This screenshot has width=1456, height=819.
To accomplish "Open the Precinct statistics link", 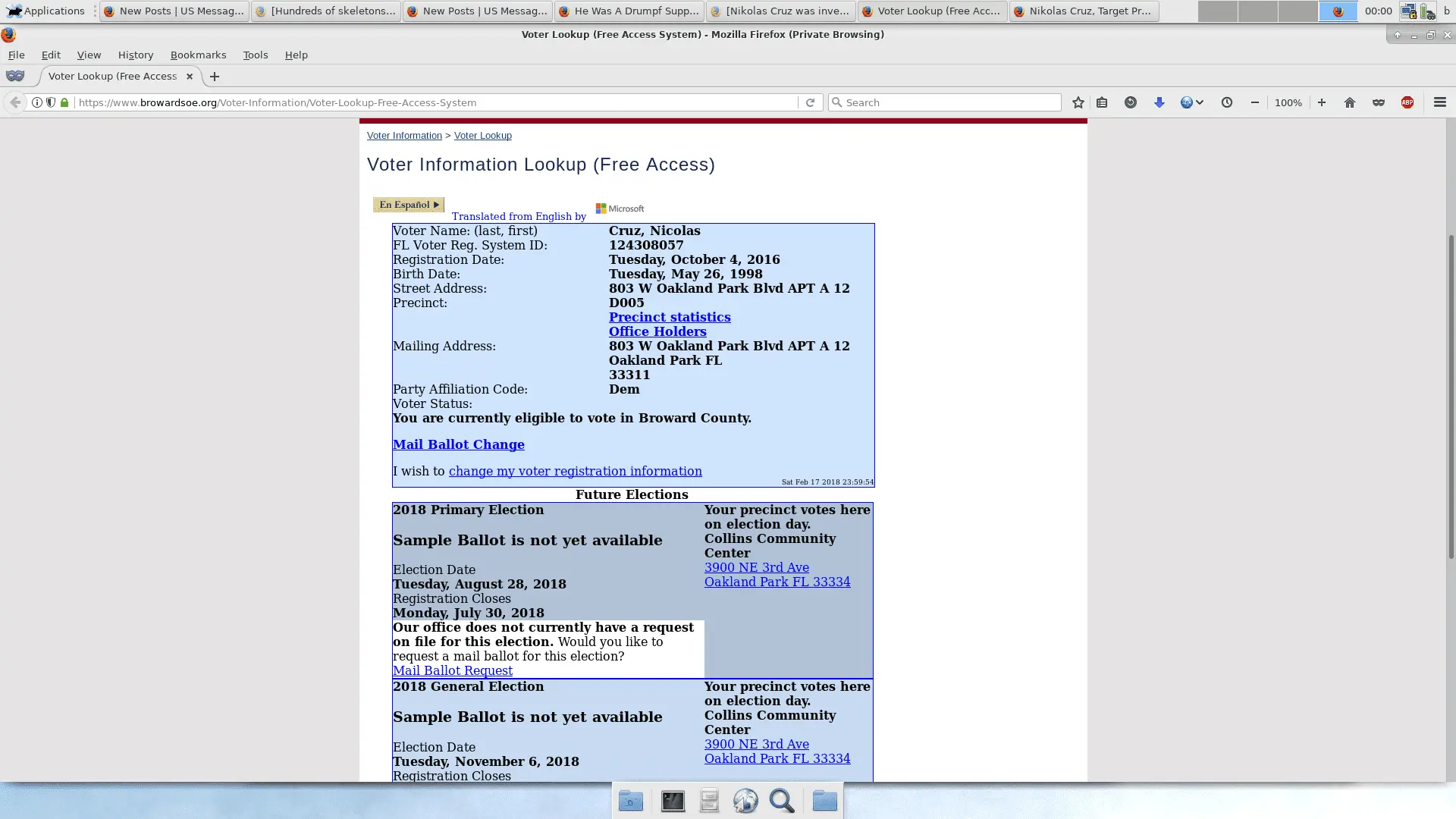I will tap(669, 317).
